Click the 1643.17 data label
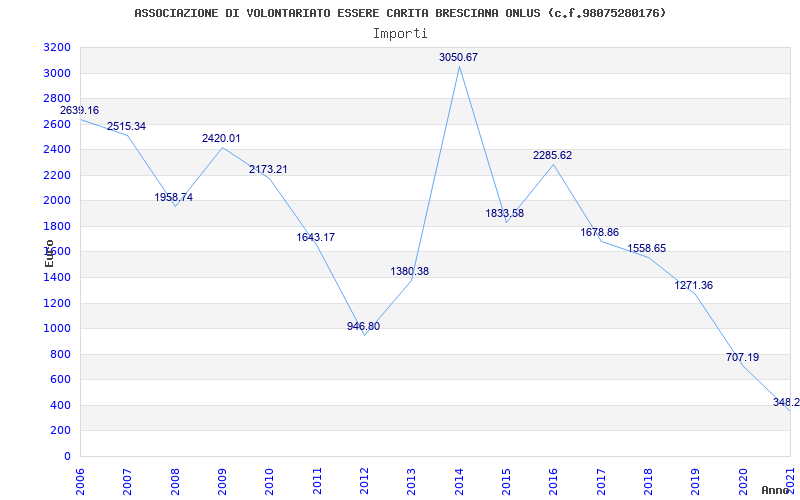Viewport: 800px width, 500px height. 316,237
